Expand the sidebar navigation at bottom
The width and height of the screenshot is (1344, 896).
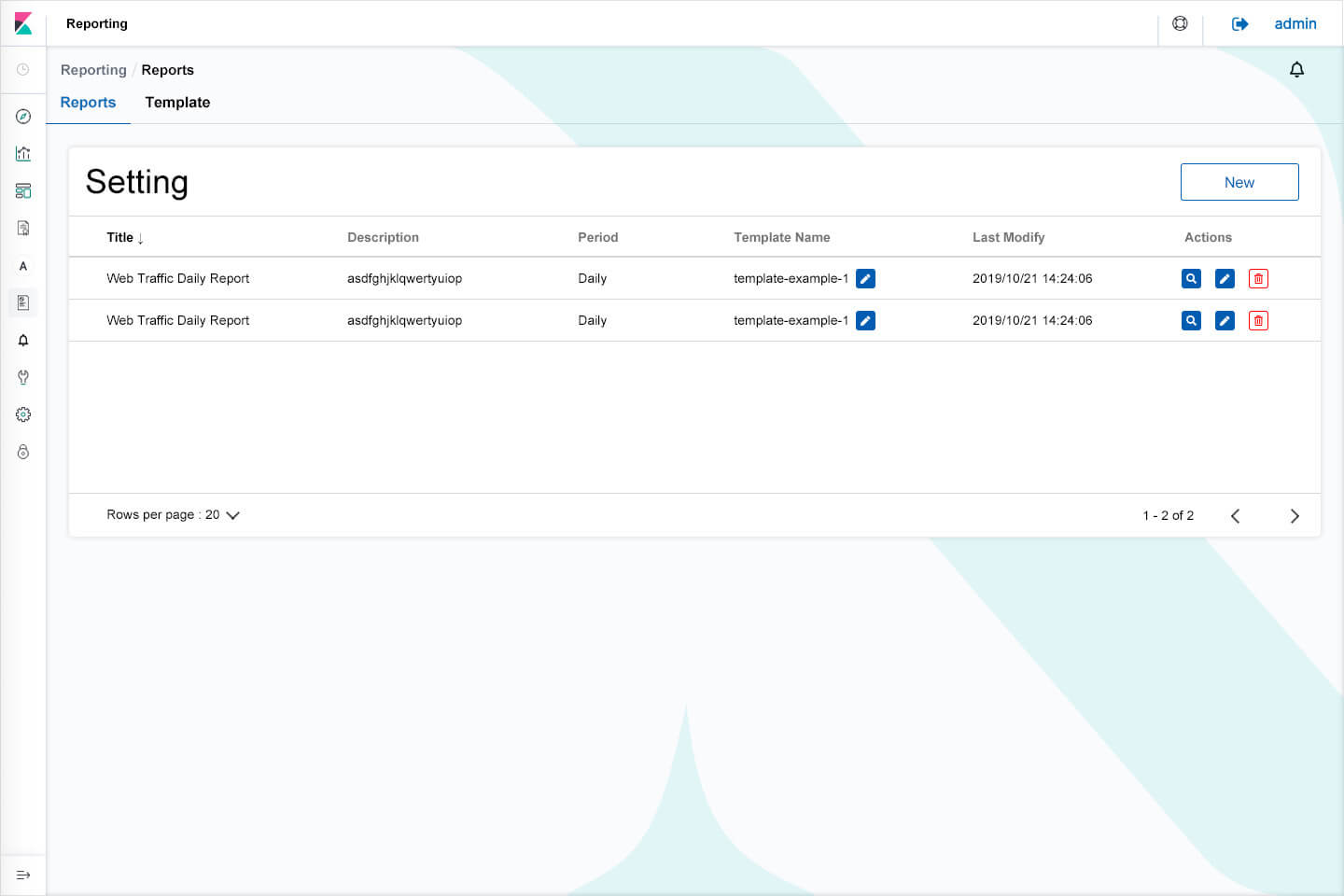coord(23,875)
